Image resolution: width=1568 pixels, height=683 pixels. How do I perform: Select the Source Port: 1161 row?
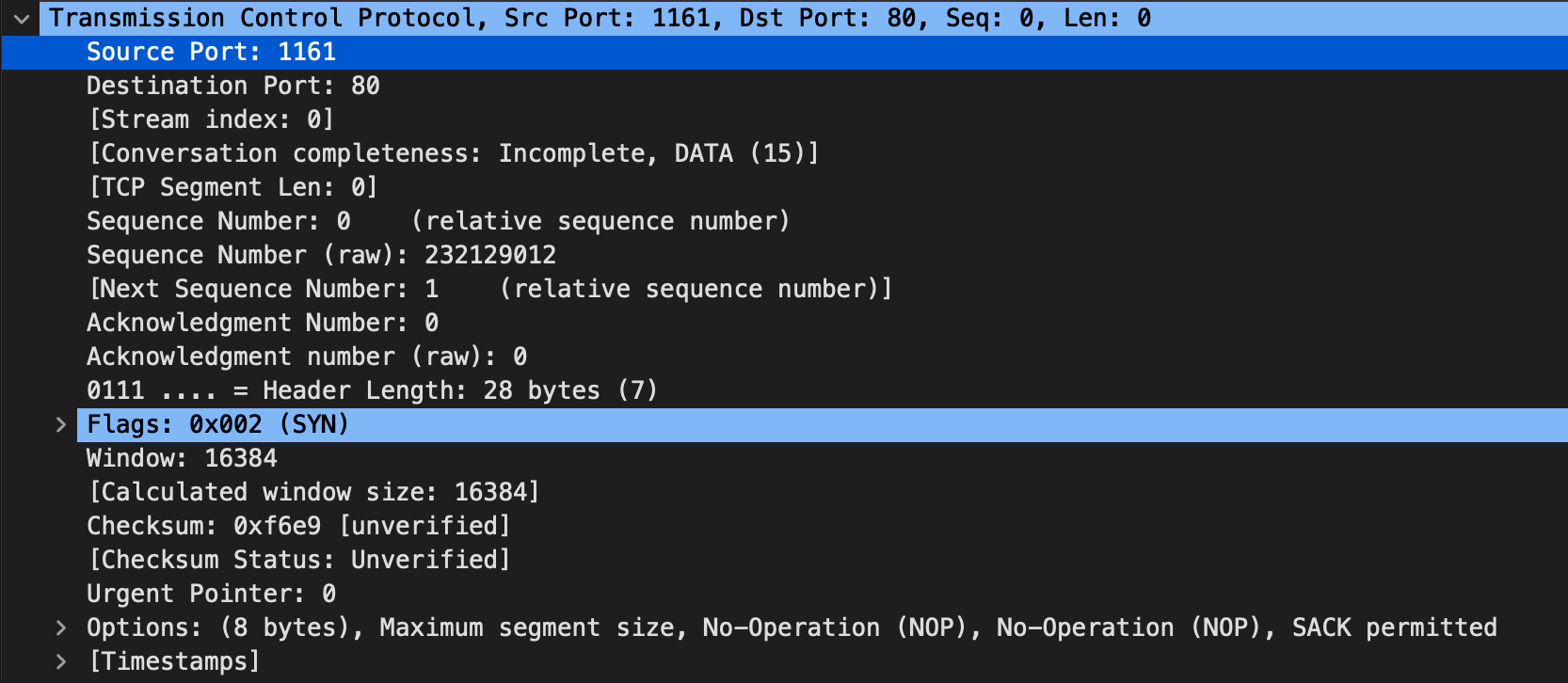point(784,52)
